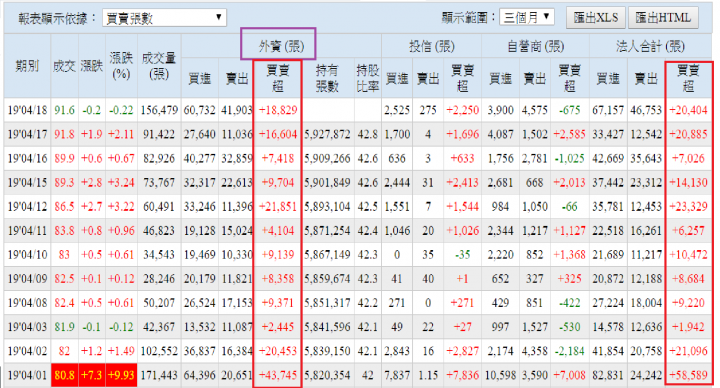Click the red-highlighted 80.8 closing price
Screen dimensions: 720x388
point(64,375)
